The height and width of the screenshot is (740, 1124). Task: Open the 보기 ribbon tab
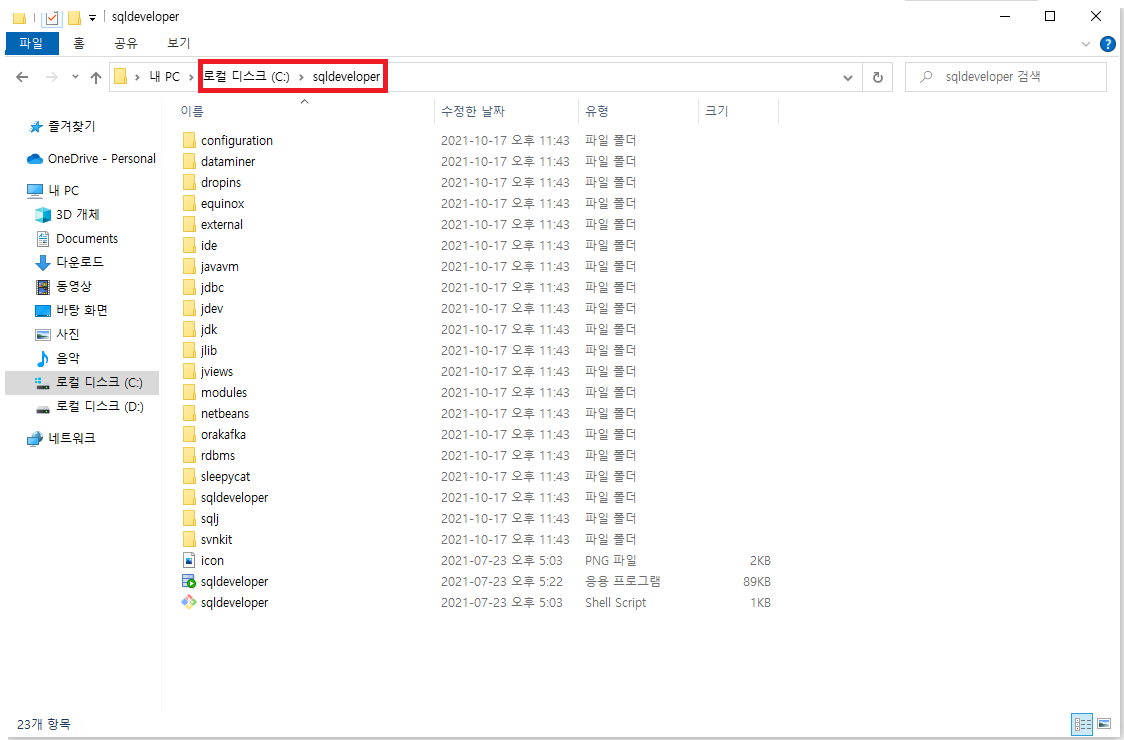(178, 43)
